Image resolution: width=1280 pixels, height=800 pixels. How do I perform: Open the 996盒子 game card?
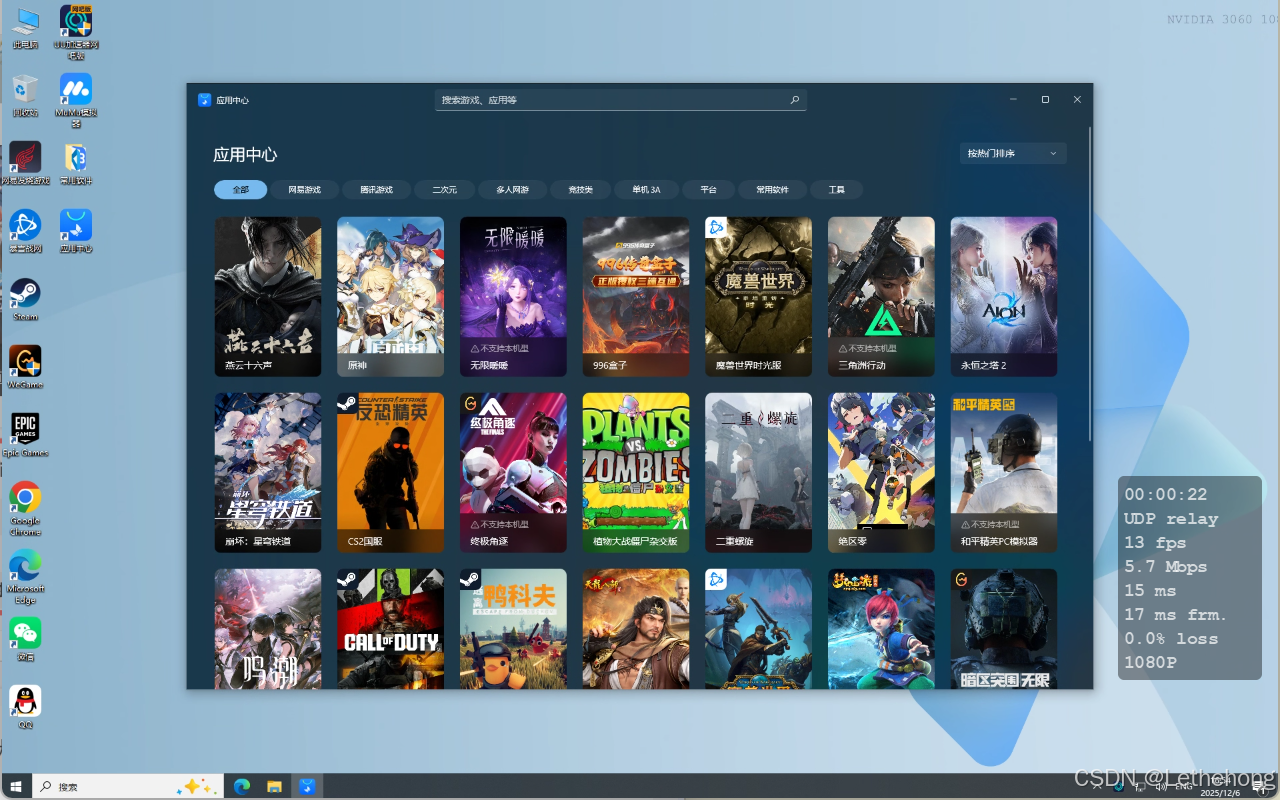(x=636, y=296)
